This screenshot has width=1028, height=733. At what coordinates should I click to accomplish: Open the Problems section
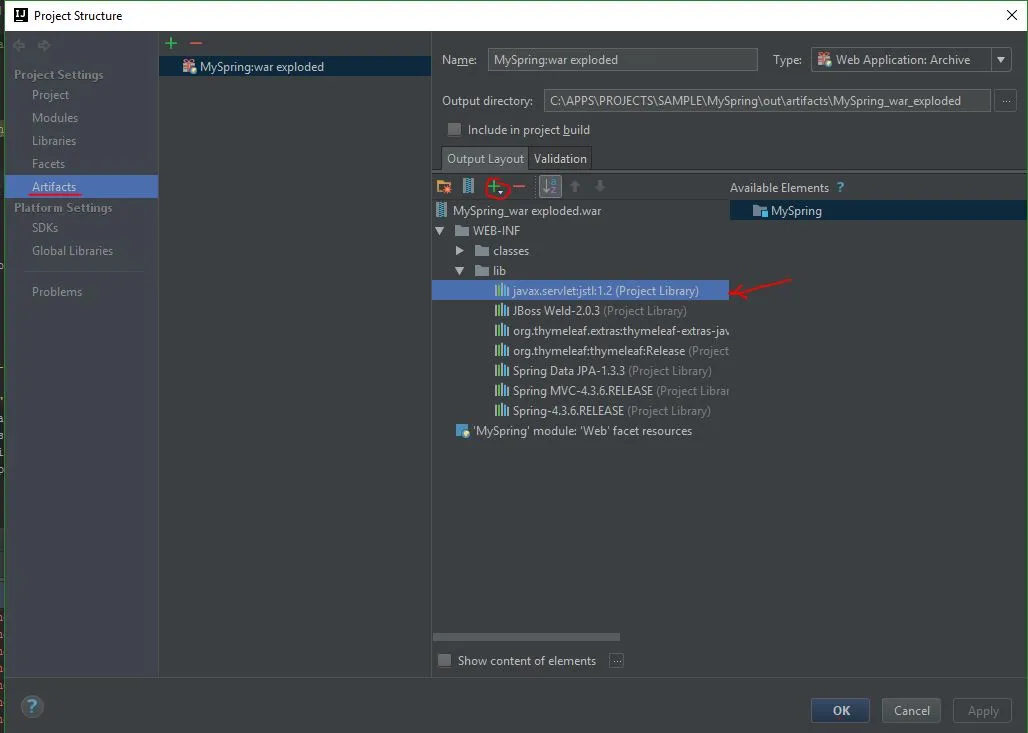[57, 292]
